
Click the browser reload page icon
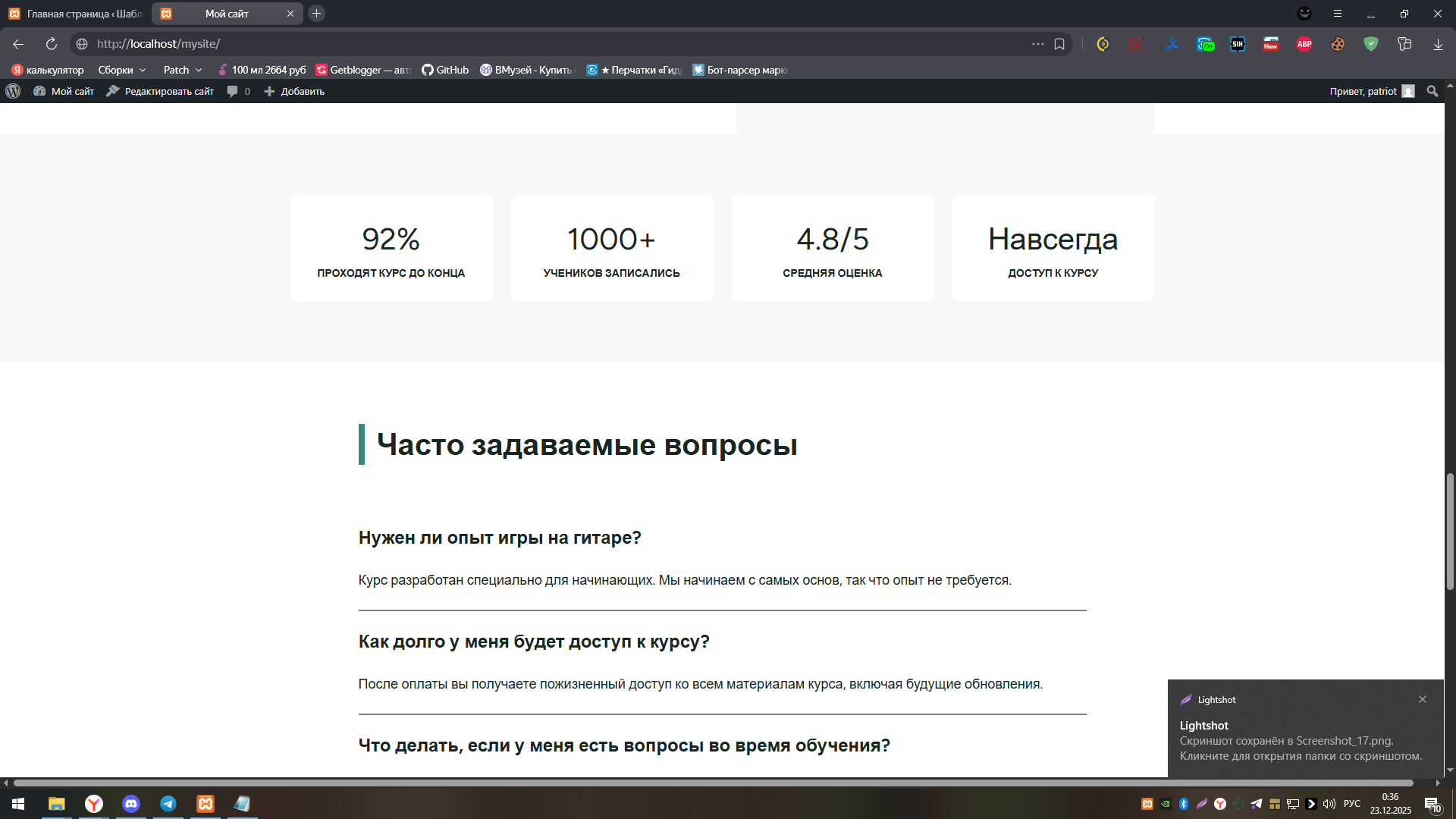(51, 44)
